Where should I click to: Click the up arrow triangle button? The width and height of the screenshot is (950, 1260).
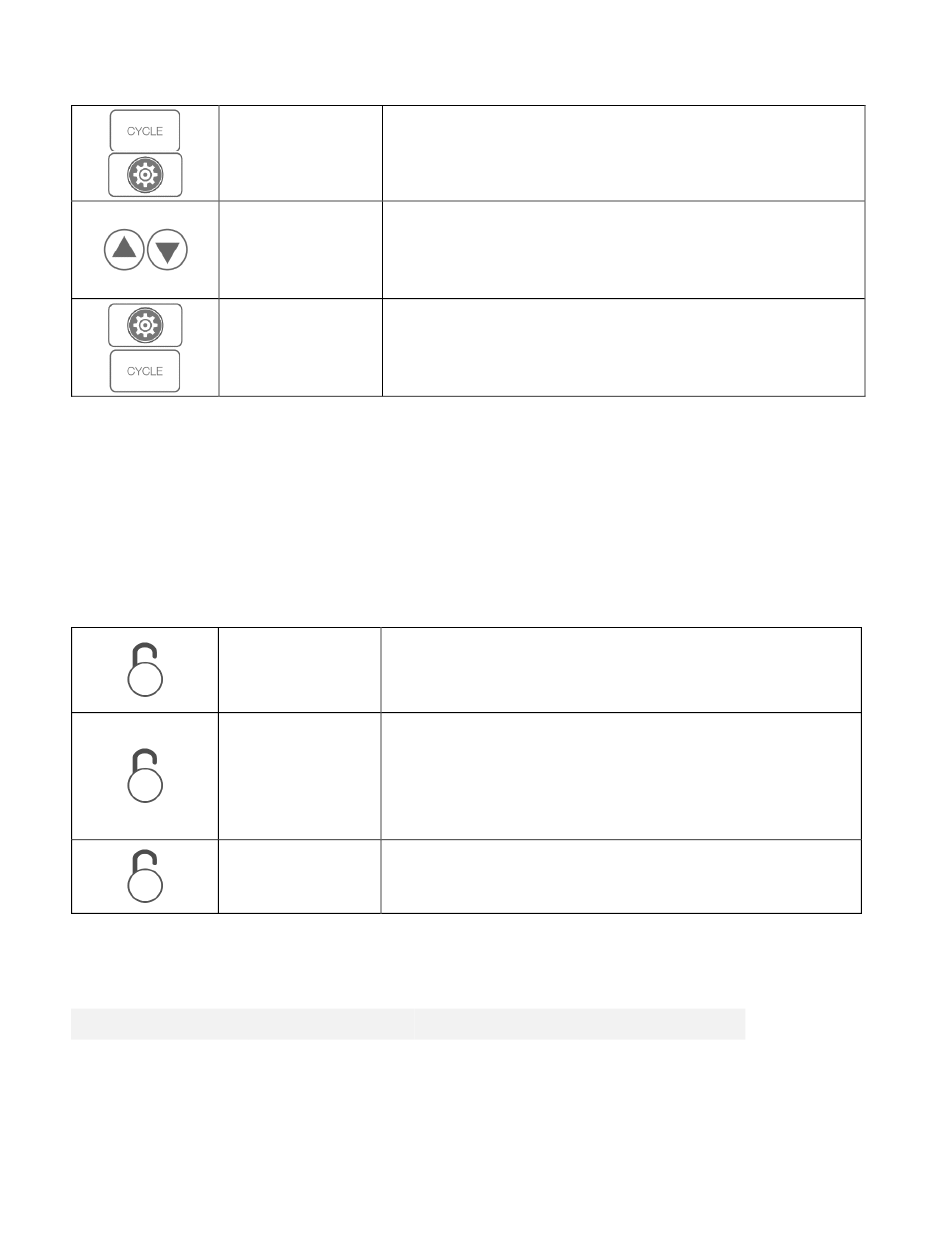124,249
